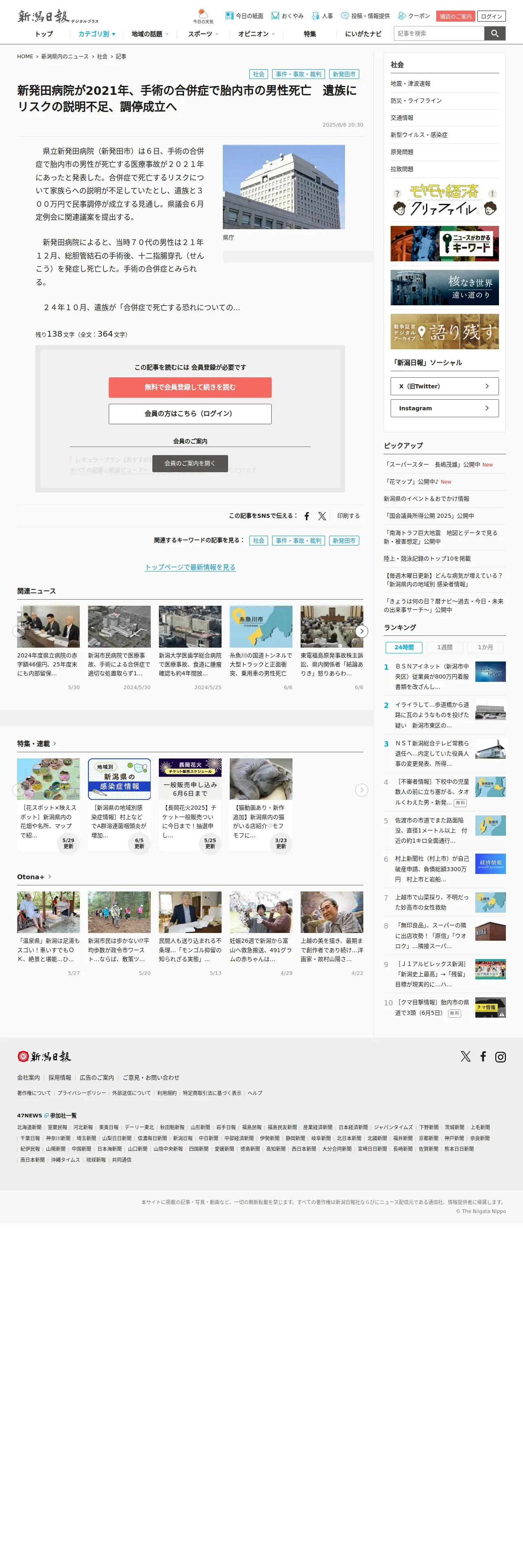Open 今日の紙面 newspaper icon link

pyautogui.click(x=244, y=16)
